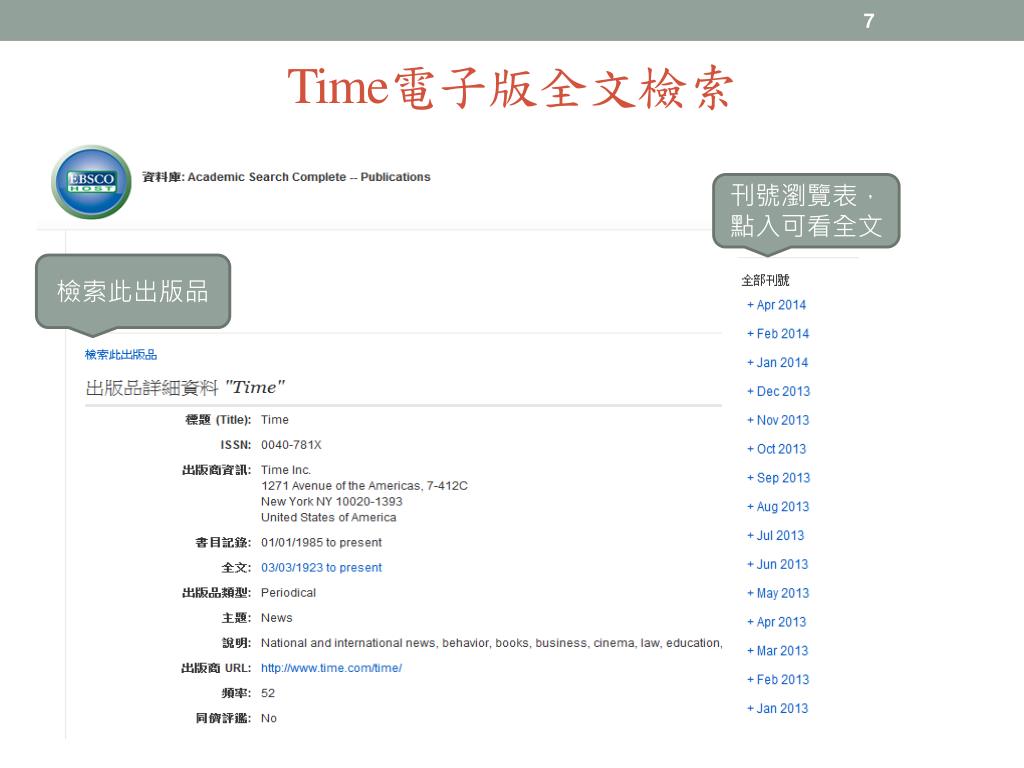
Task: Click the peer reviewed value No
Action: click(x=268, y=718)
